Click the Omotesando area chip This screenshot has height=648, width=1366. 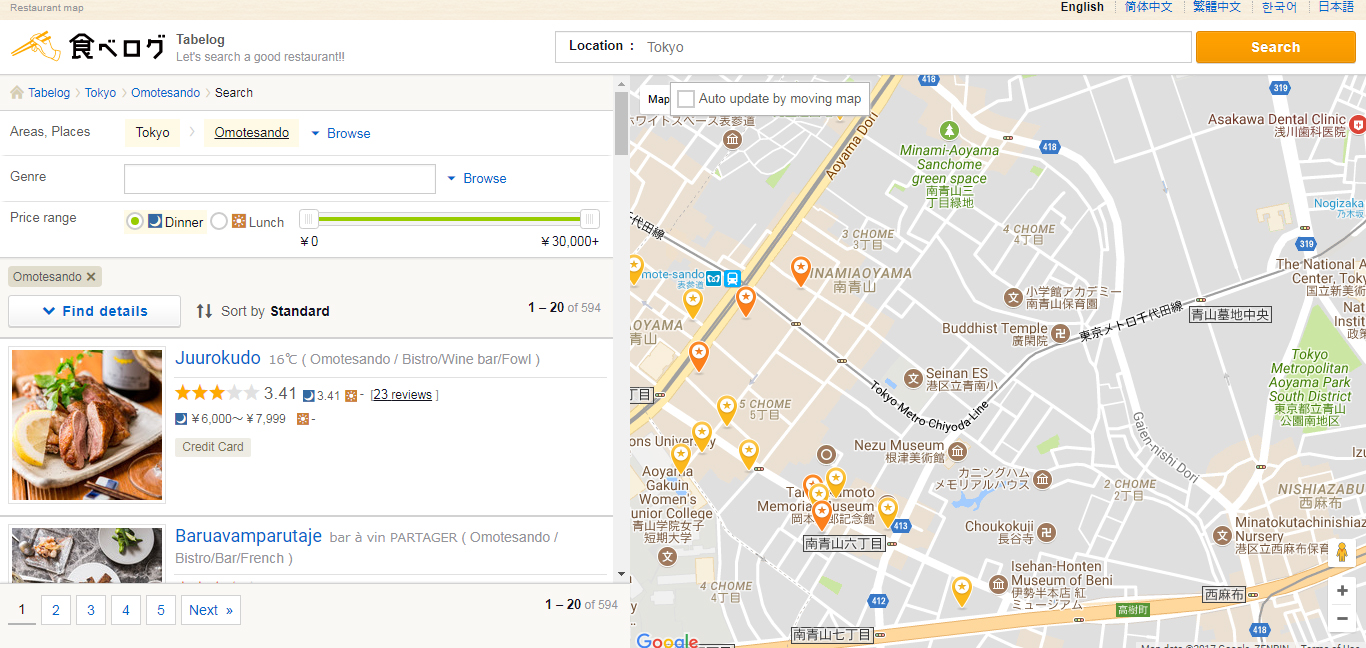pyautogui.click(x=252, y=133)
